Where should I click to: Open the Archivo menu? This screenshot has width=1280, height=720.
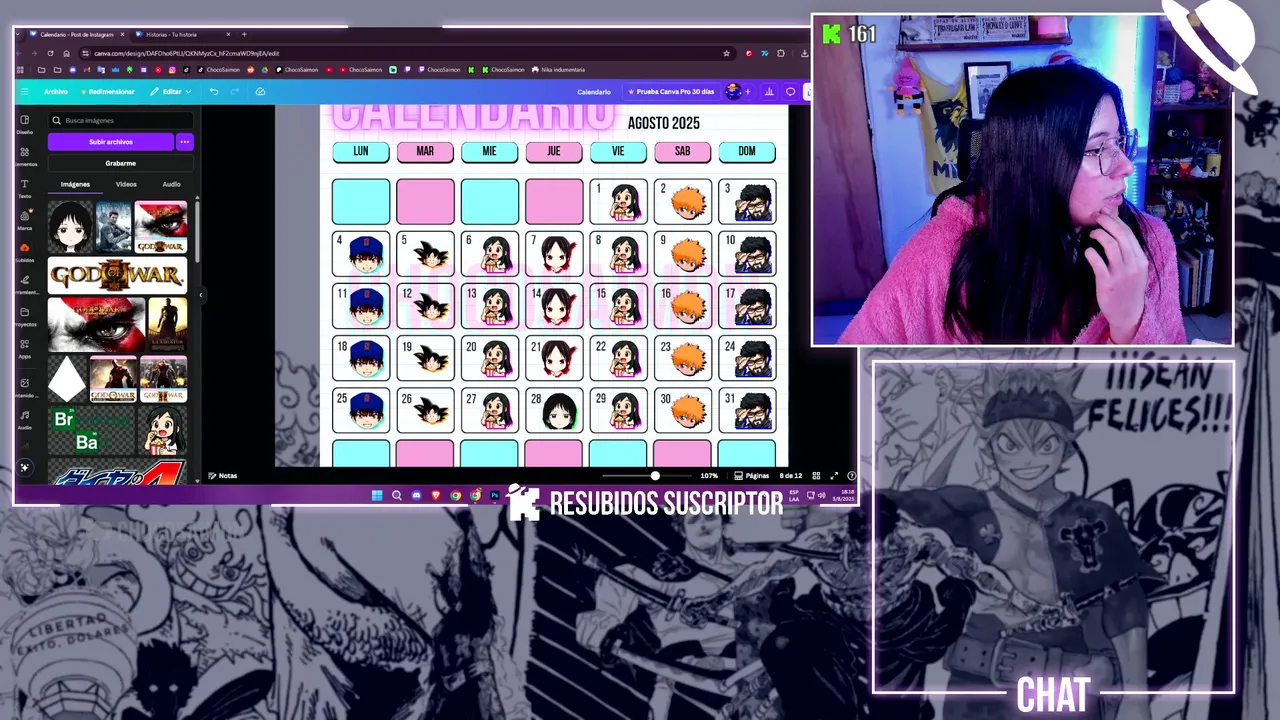pyautogui.click(x=56, y=91)
